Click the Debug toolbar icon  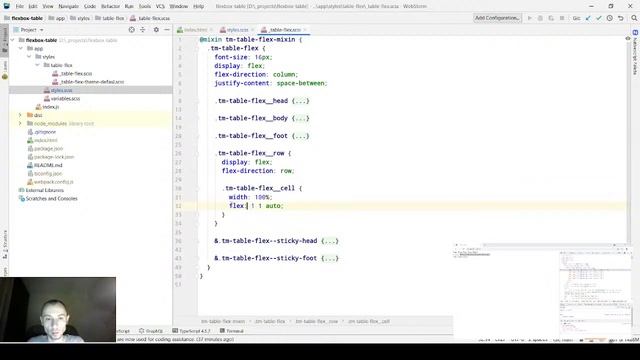(x=540, y=18)
